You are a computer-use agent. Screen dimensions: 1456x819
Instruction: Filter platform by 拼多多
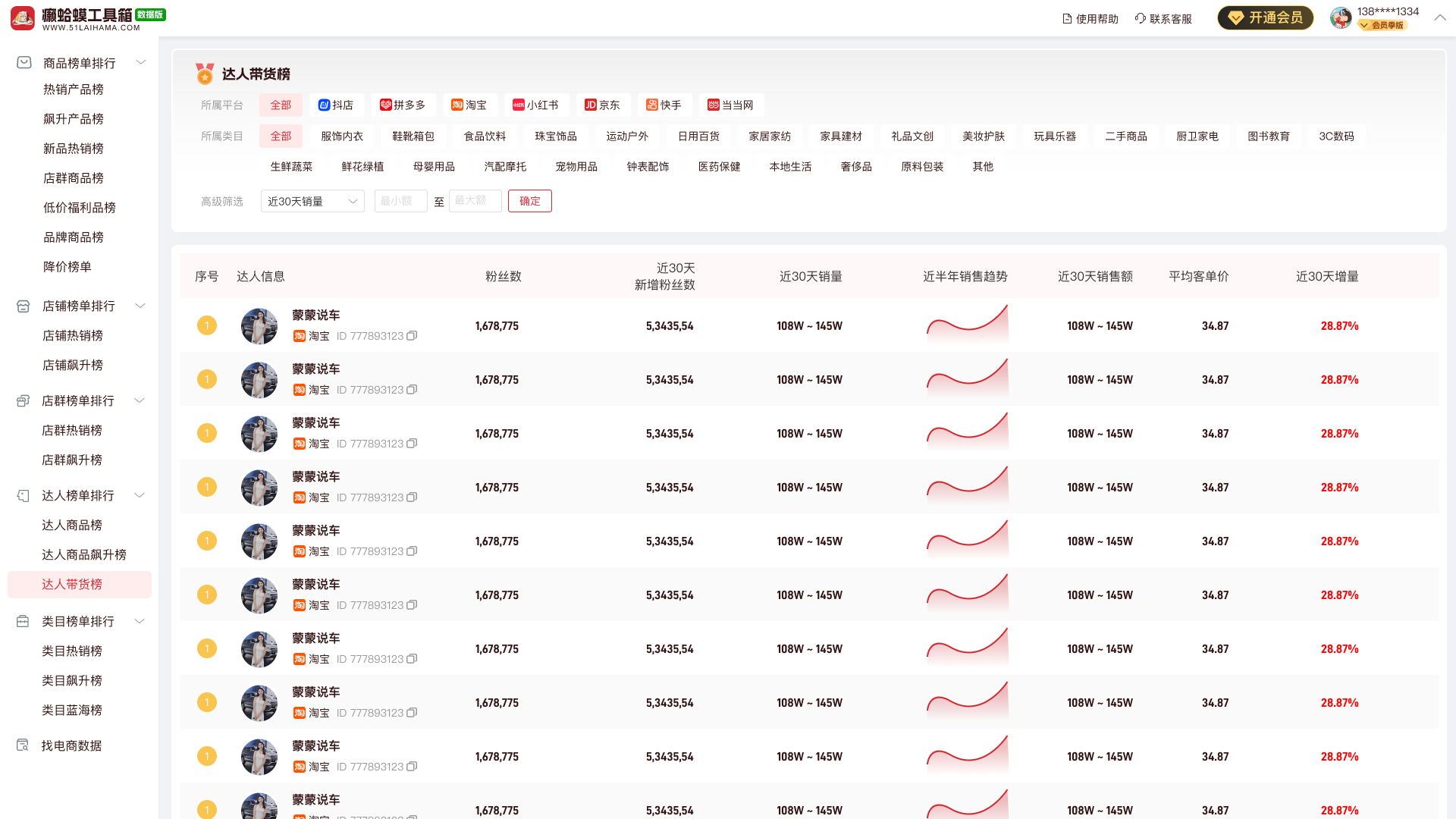(403, 105)
